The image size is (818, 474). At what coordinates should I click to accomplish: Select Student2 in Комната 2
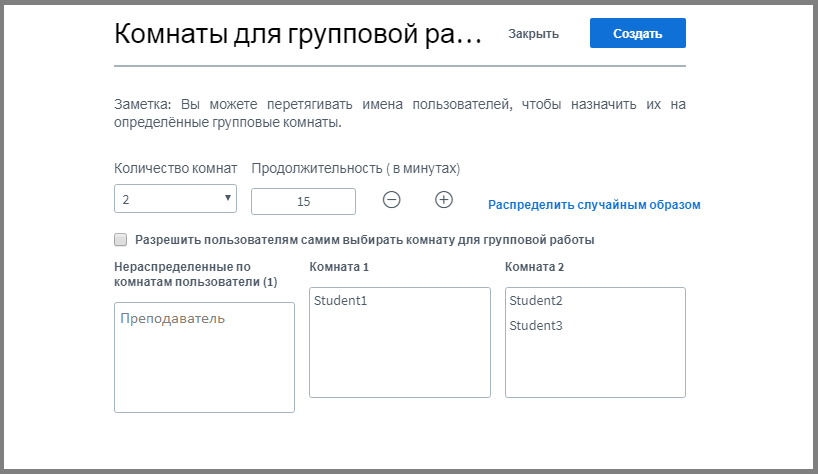click(536, 300)
